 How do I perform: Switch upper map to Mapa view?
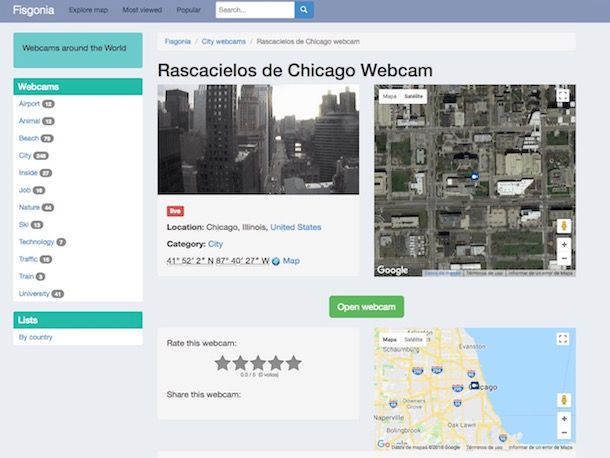389,97
